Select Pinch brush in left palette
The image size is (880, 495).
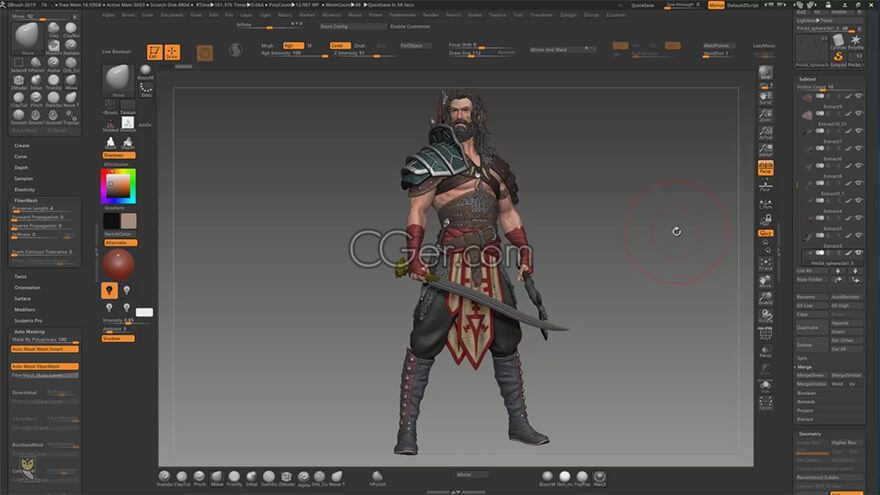point(36,99)
